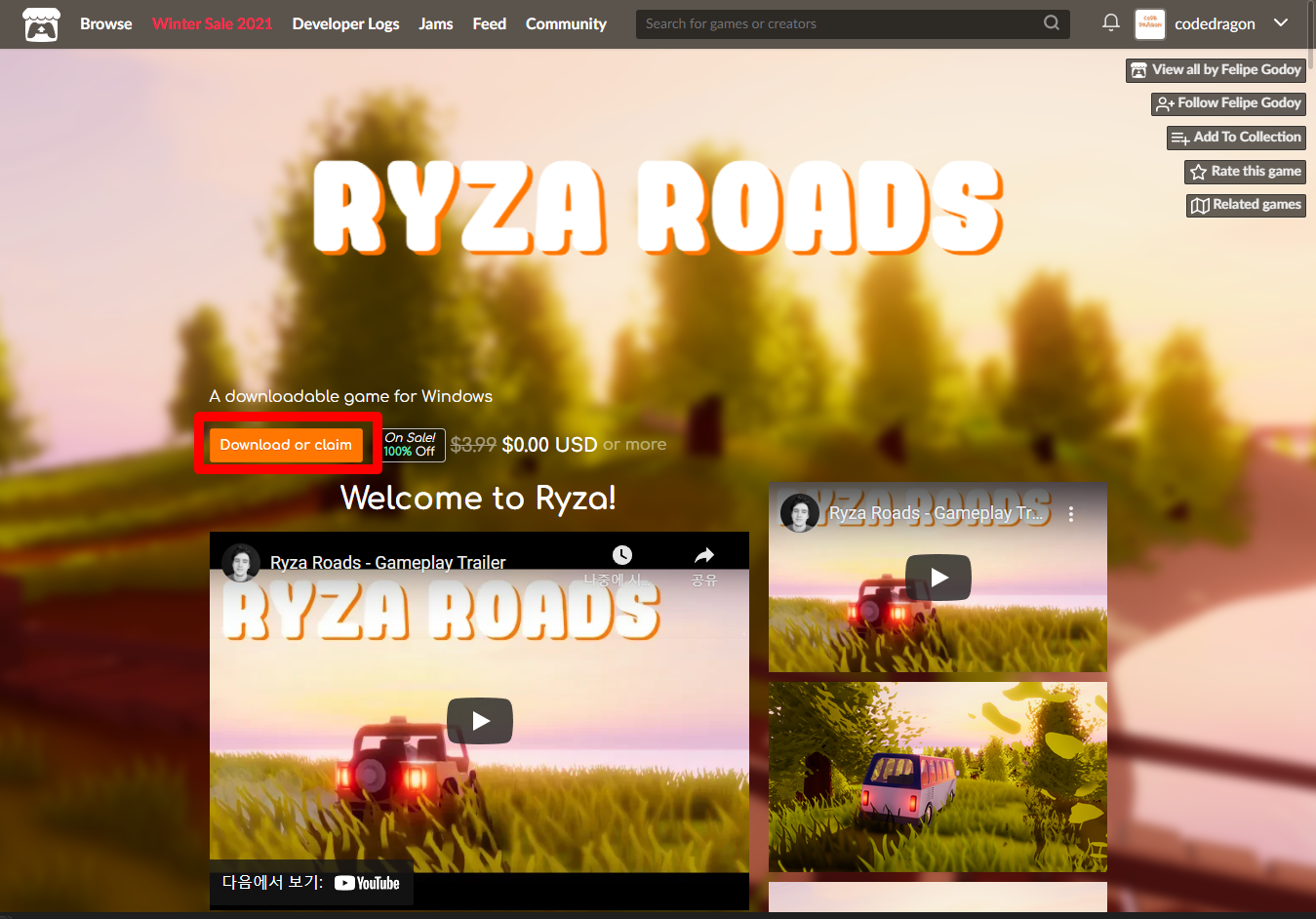
Task: Open main video title Ryza Roads - Gameplay Trailer
Action: click(387, 563)
